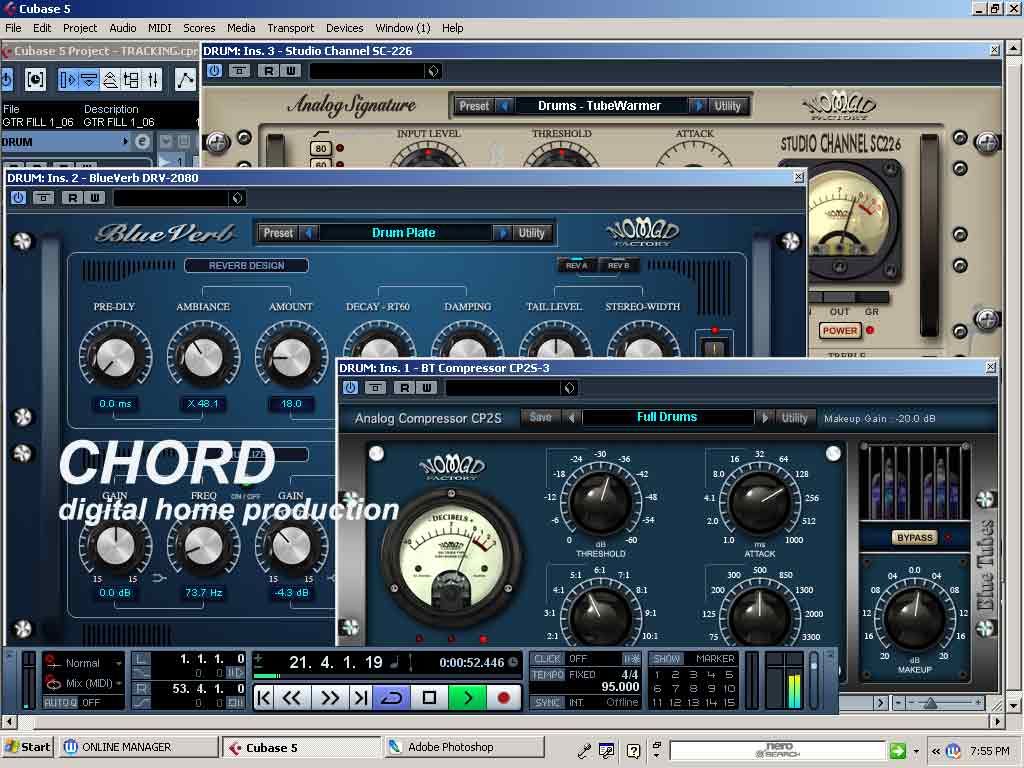
Task: Toggle TEMPO track mode in transport panel
Action: tap(547, 675)
